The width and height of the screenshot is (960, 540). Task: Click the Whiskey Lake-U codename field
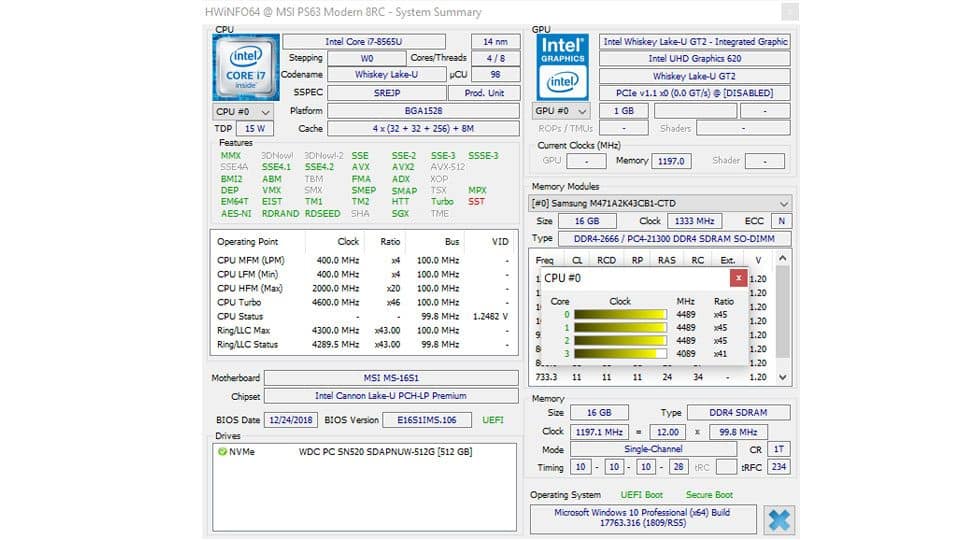(387, 75)
